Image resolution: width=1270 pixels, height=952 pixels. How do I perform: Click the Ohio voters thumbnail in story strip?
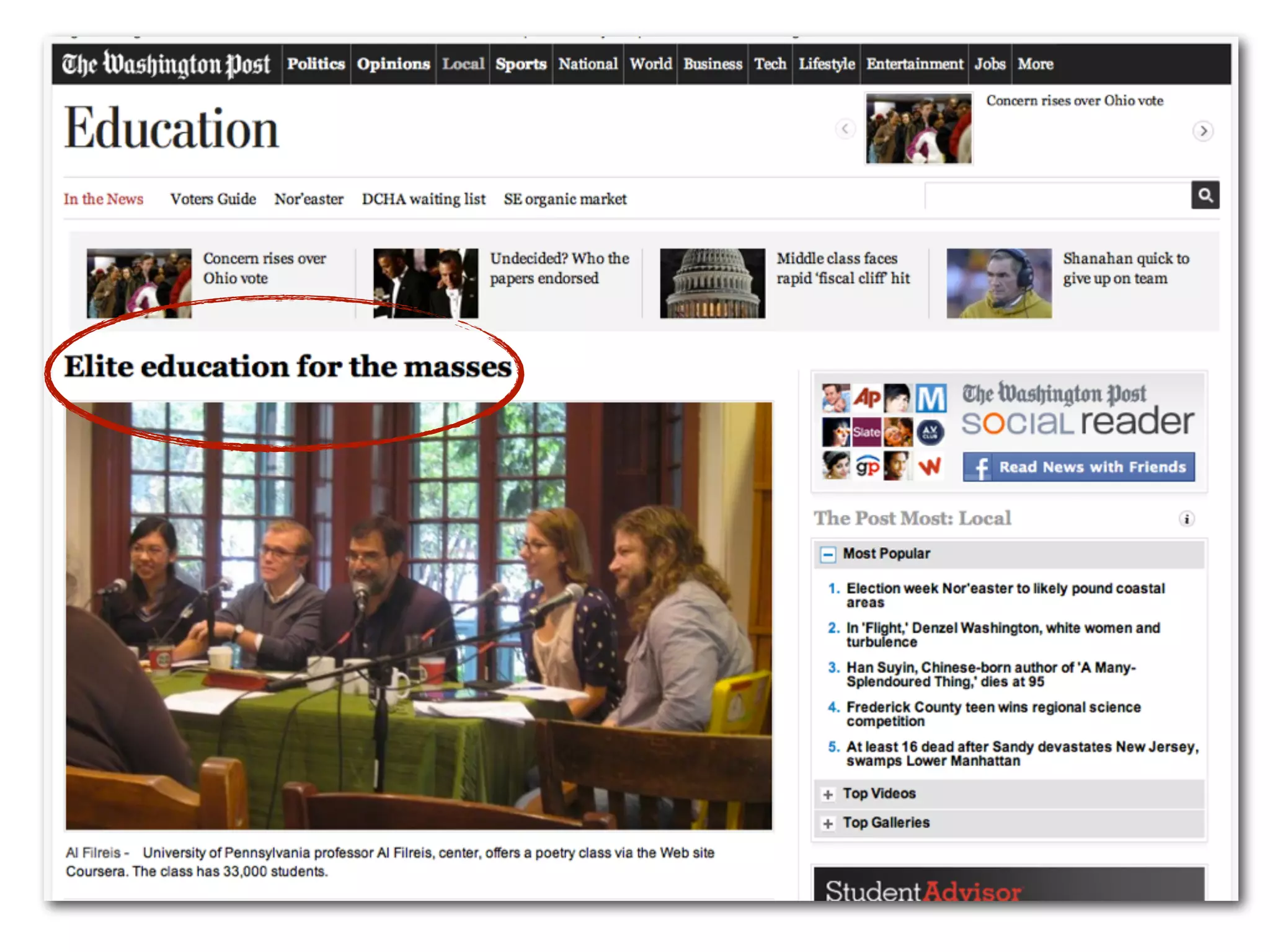click(139, 283)
